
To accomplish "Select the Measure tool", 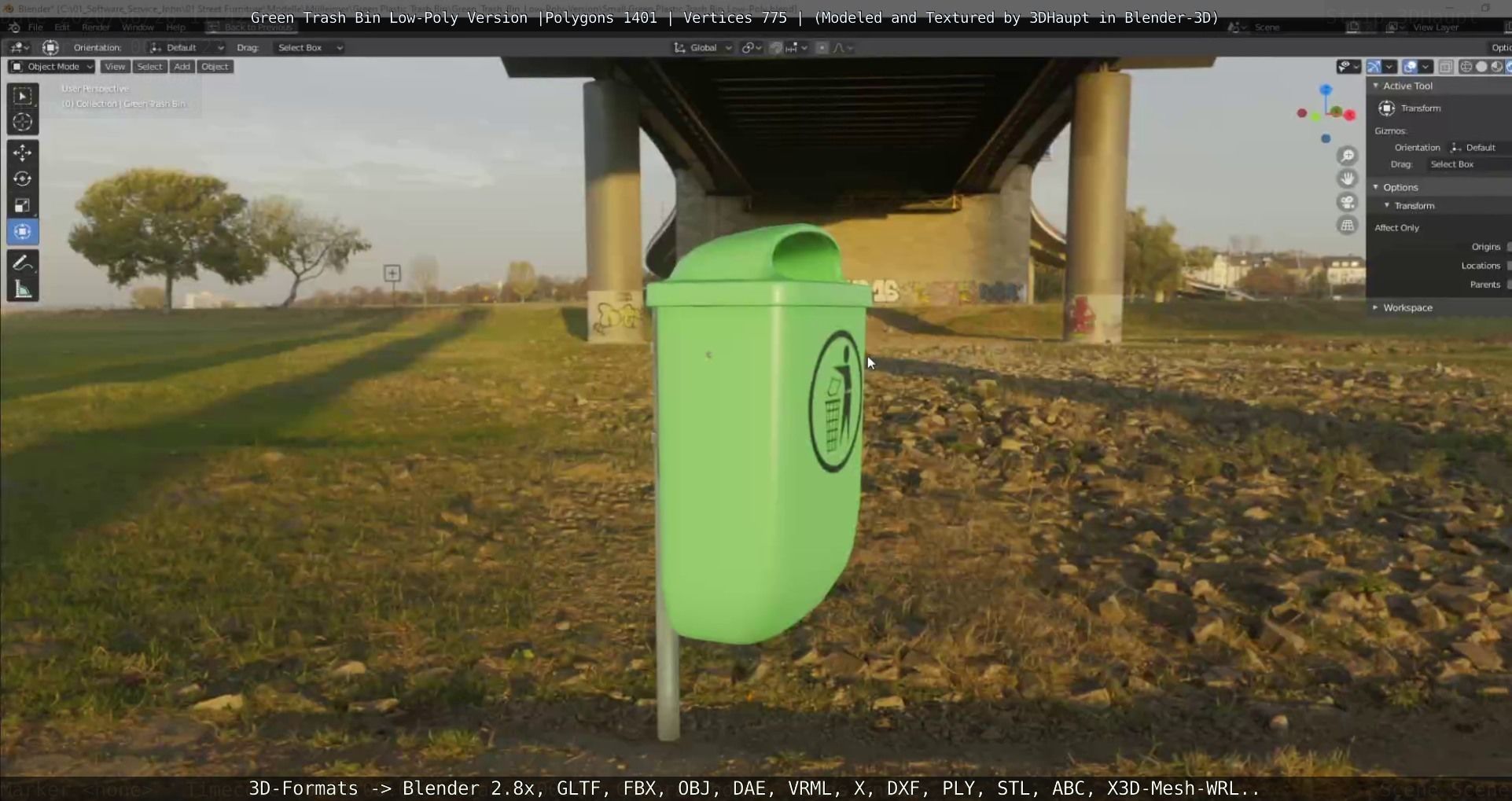I will pos(22,289).
